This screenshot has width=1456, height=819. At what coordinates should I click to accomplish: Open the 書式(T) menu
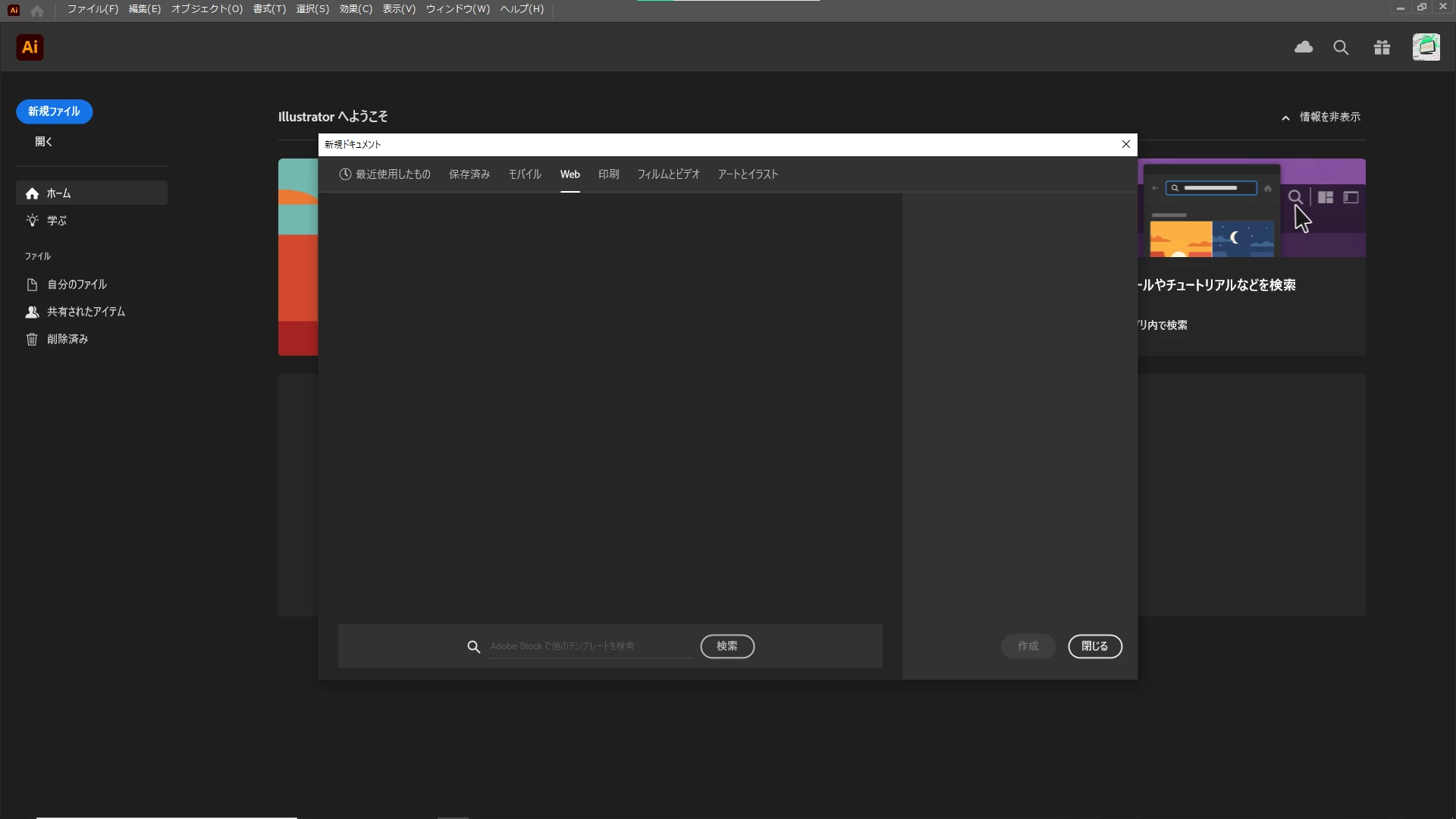[269, 9]
